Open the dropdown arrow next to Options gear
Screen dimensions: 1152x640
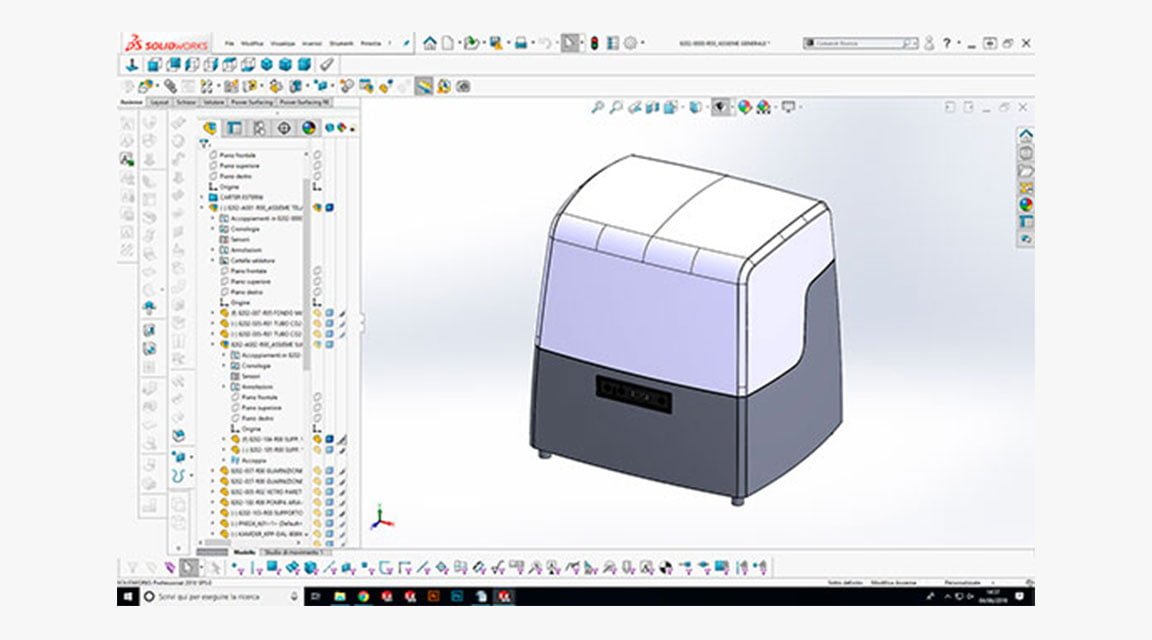(642, 43)
